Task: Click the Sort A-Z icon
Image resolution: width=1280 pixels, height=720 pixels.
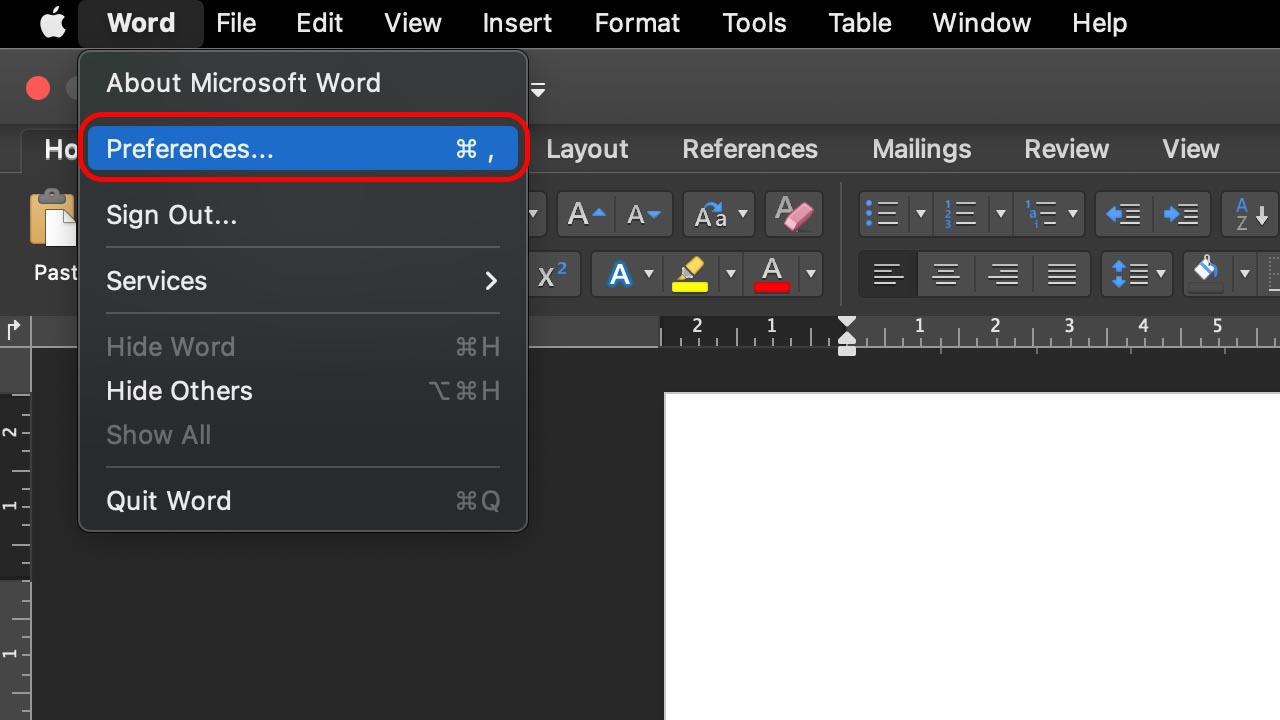Action: [1251, 214]
